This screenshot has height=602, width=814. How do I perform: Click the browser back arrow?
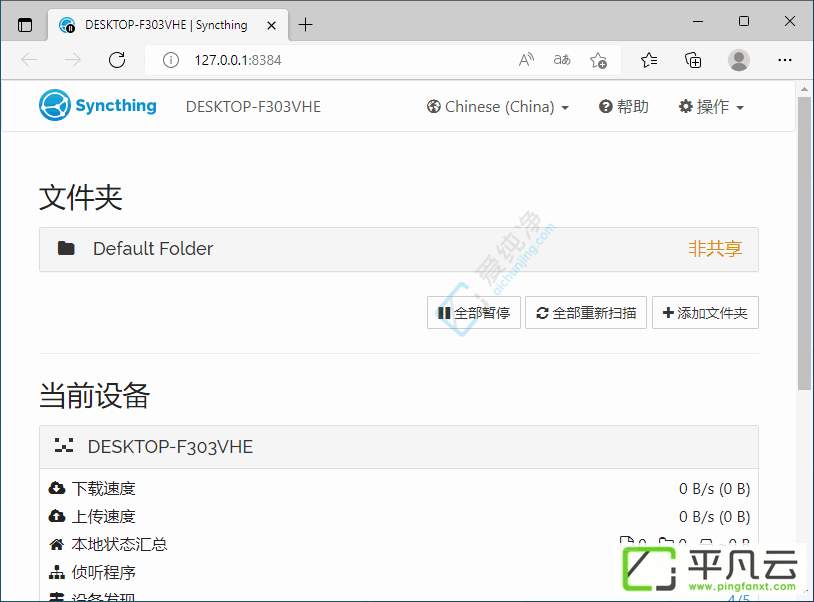[29, 60]
